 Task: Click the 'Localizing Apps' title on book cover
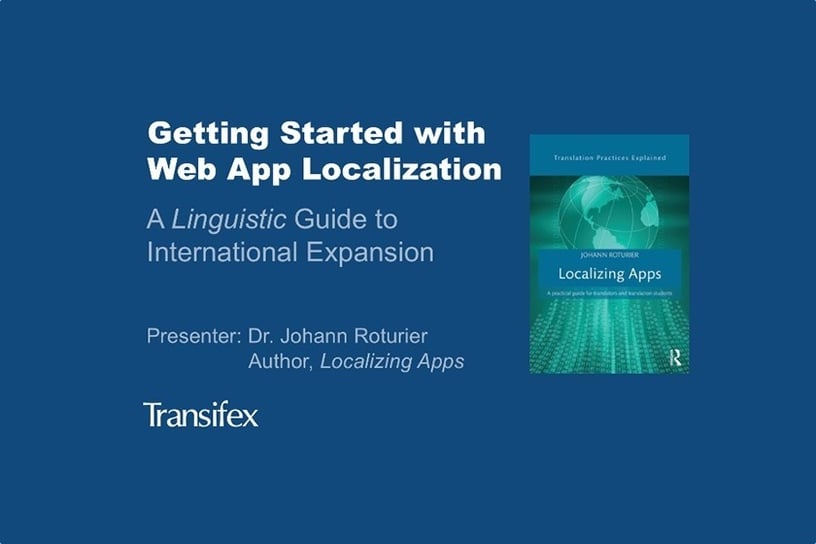tap(609, 274)
